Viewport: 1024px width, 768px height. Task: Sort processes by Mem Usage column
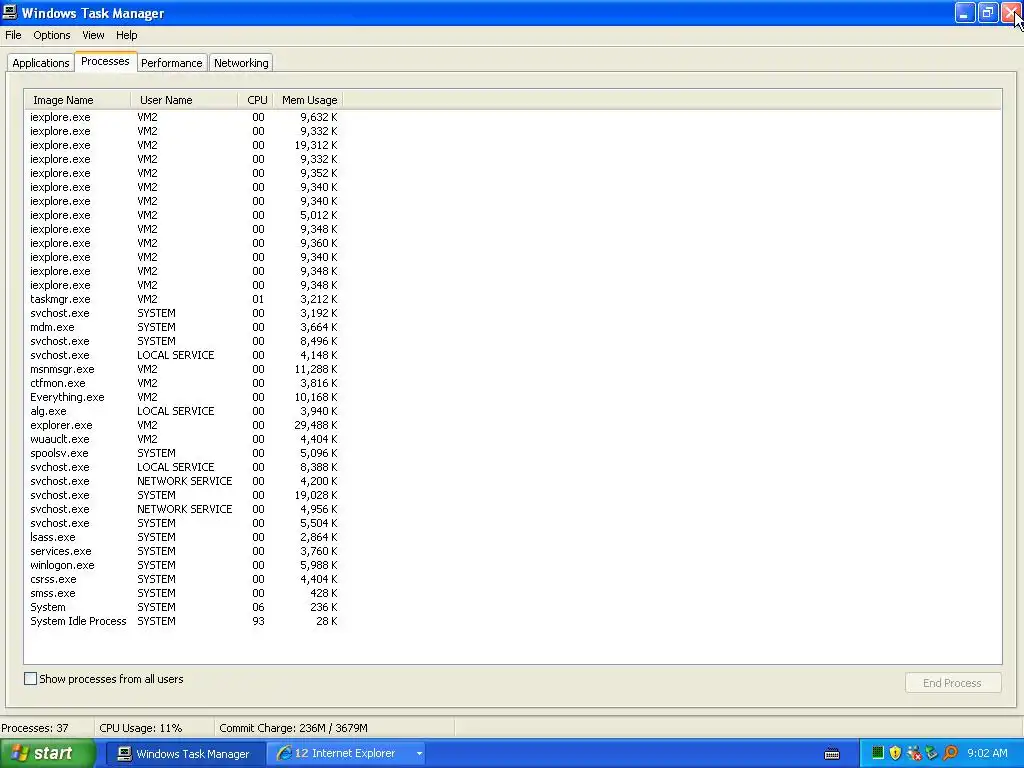(308, 100)
